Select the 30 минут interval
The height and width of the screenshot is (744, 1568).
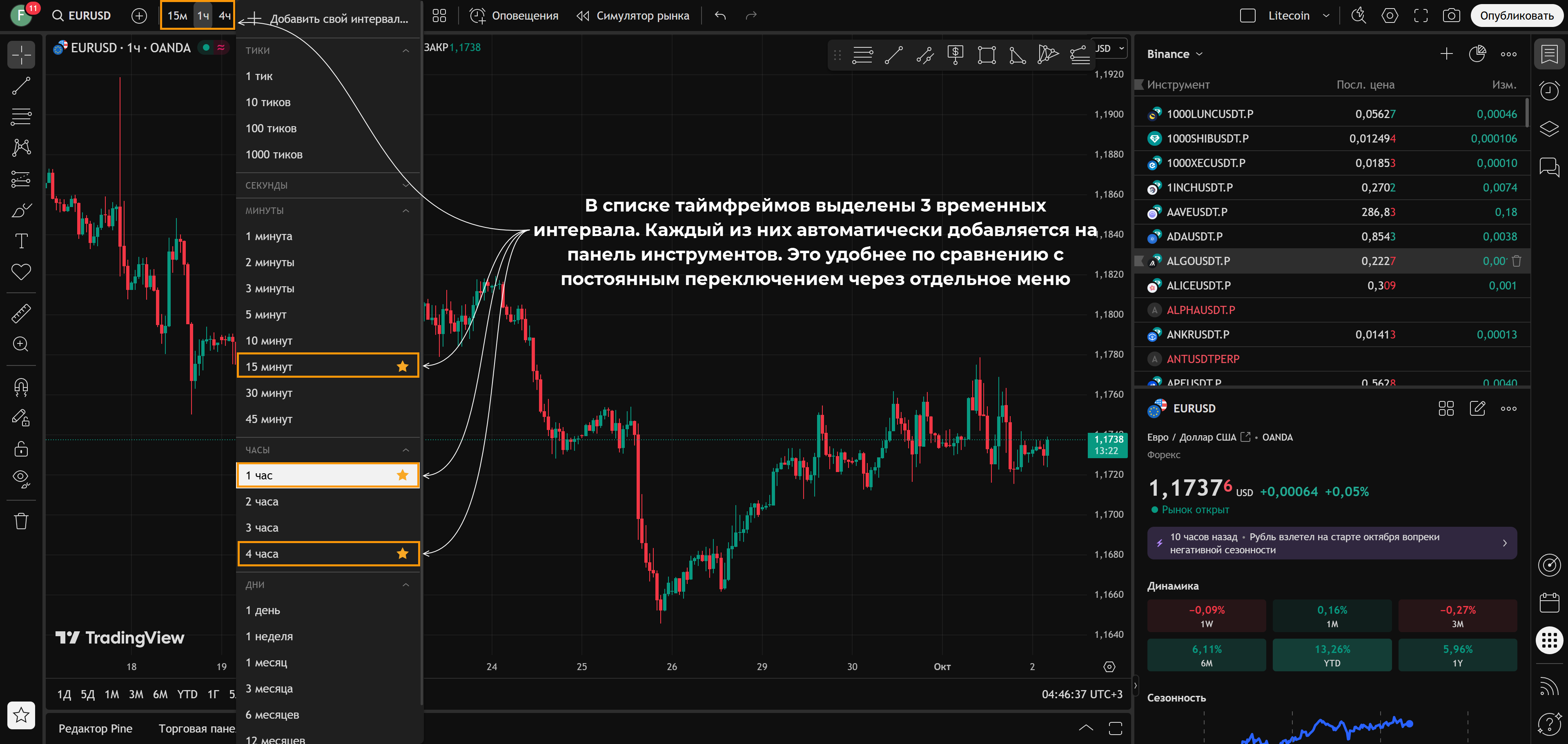point(269,393)
